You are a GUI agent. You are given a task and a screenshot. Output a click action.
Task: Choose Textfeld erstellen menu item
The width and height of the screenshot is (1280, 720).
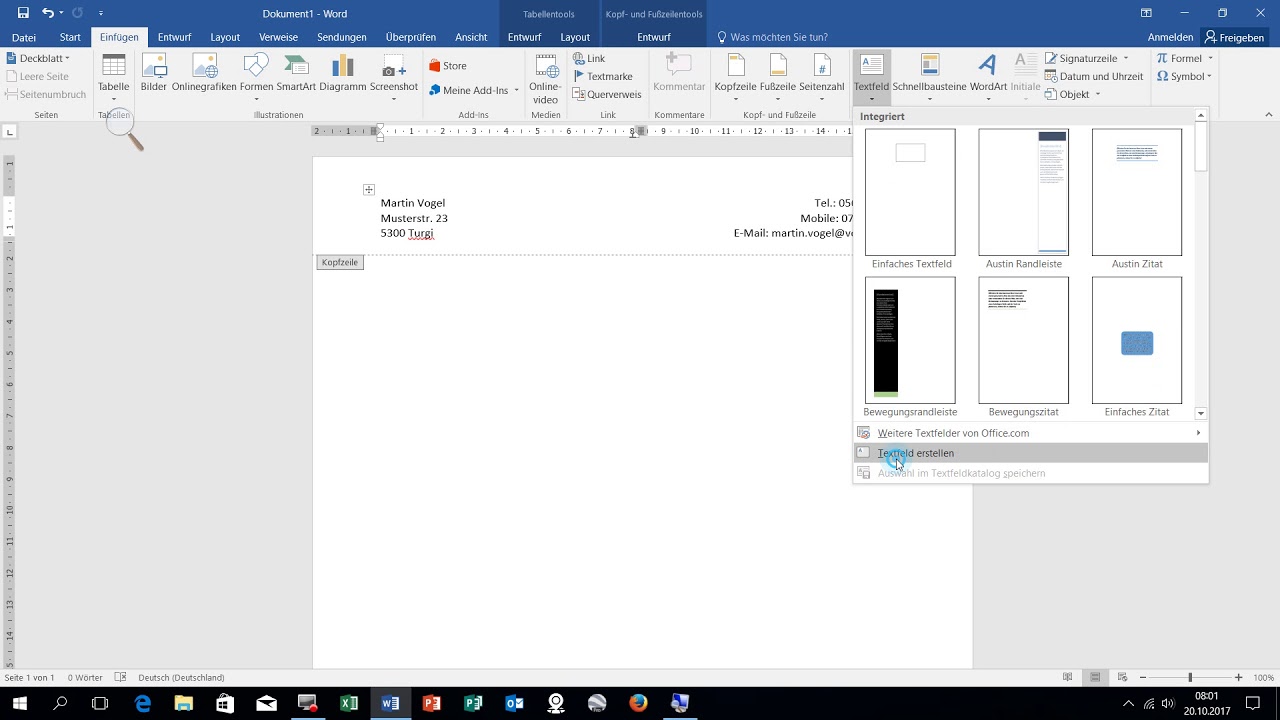[x=1030, y=453]
